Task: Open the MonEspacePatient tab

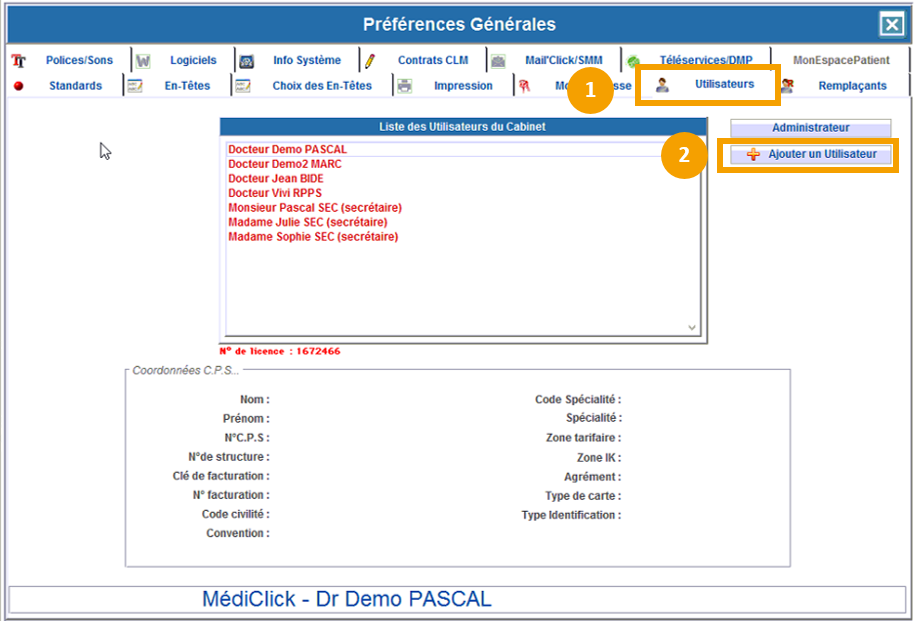Action: (840, 60)
